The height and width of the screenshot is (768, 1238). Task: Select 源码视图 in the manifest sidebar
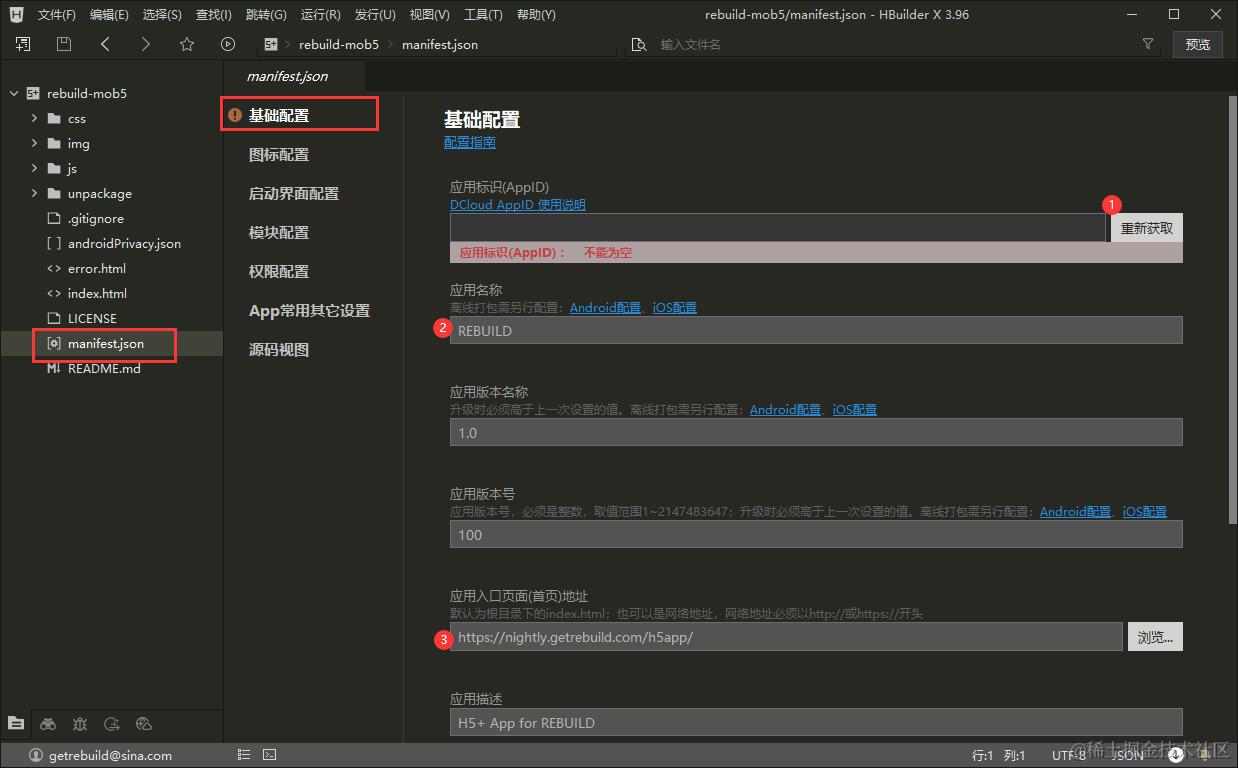[x=279, y=350]
